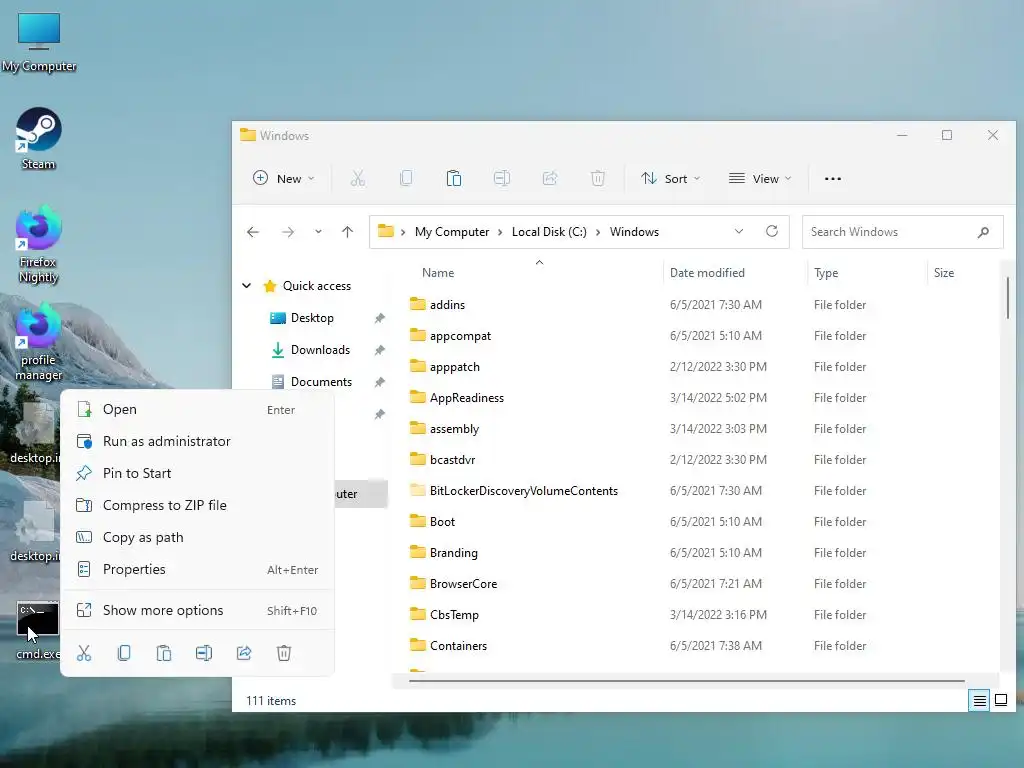Open the View dropdown
Screen dimensions: 1024x768
tap(760, 178)
